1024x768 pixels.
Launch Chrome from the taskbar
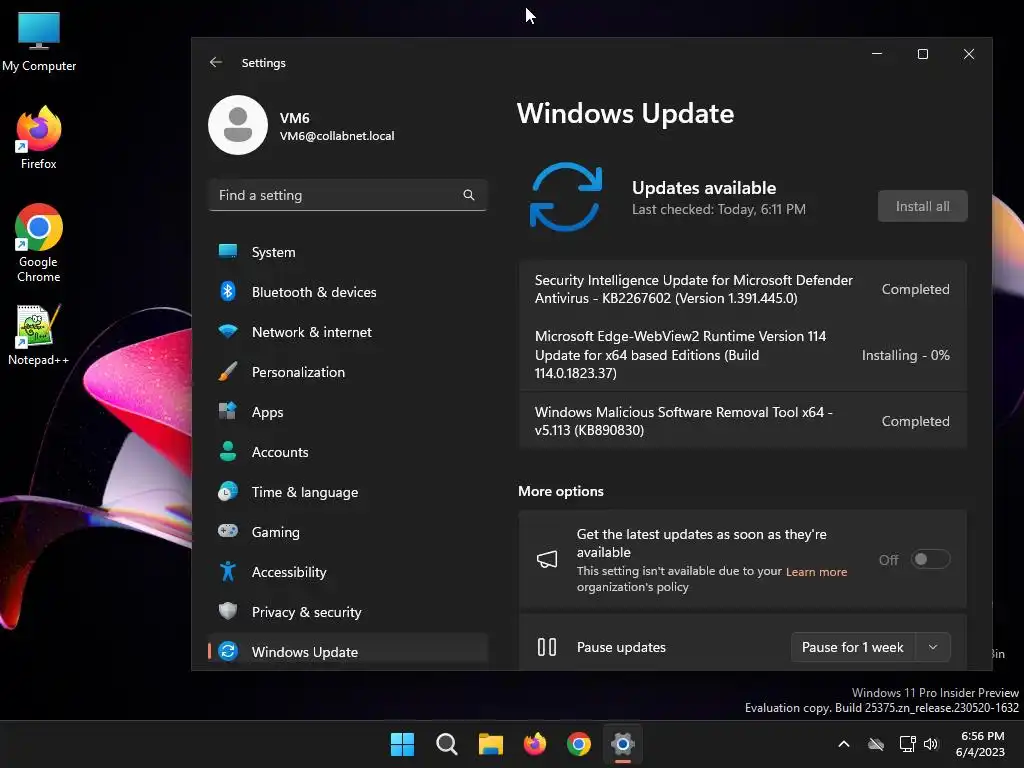coord(579,744)
